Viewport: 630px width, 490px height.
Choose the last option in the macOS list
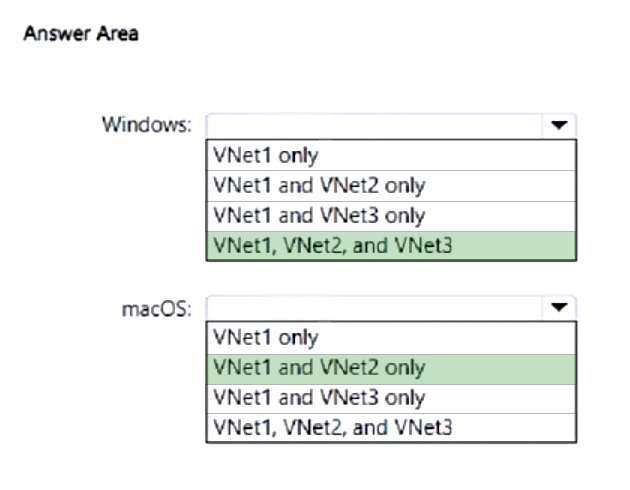391,427
